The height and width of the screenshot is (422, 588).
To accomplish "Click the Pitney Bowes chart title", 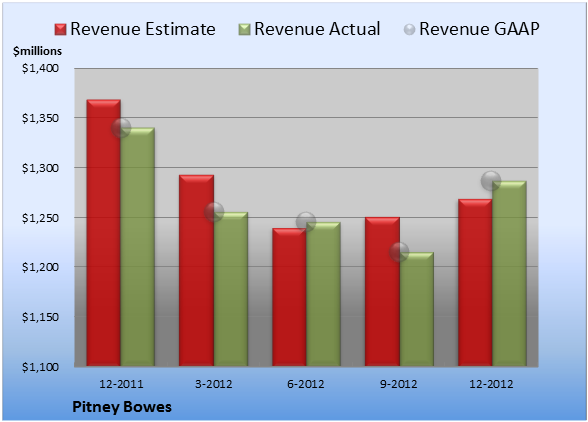I will point(122,407).
